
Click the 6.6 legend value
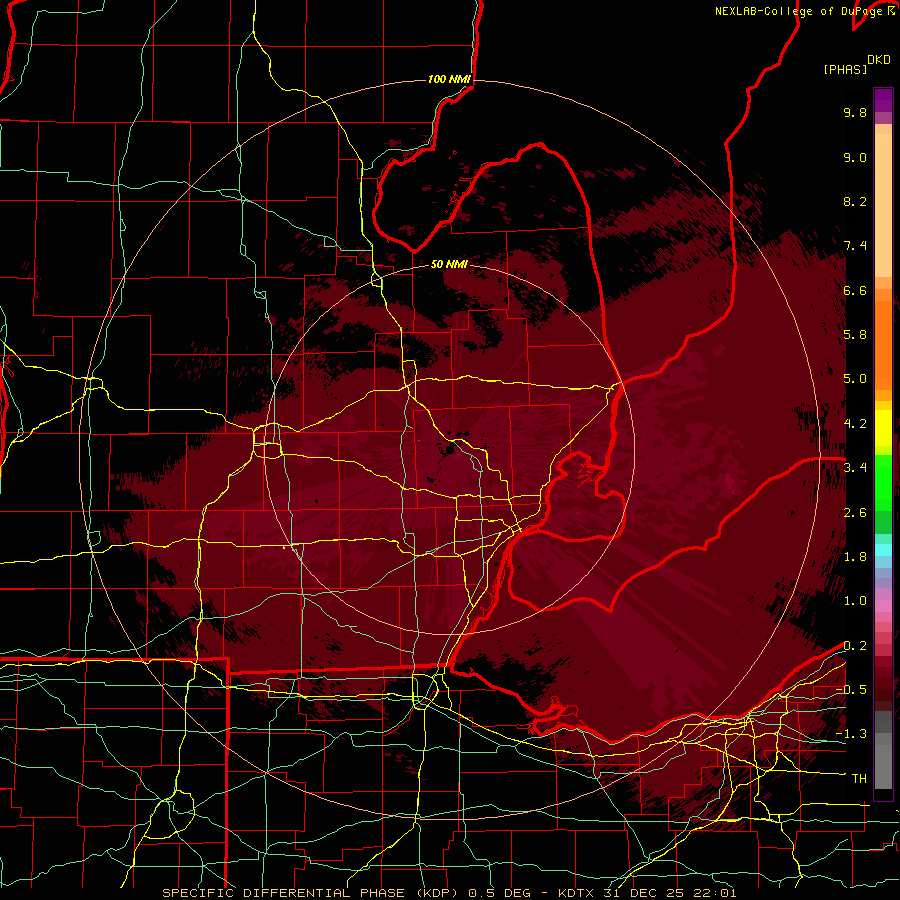click(x=855, y=290)
